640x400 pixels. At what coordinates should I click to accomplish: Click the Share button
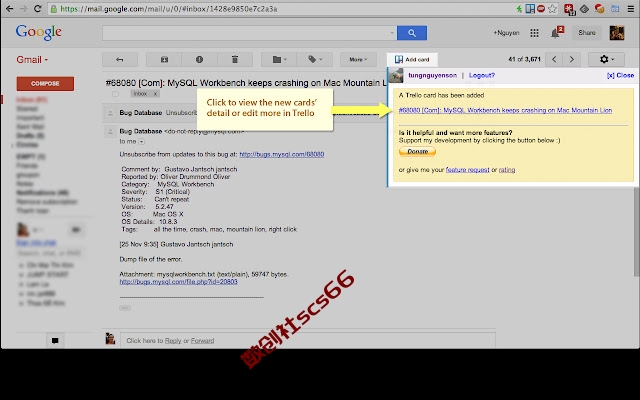587,33
